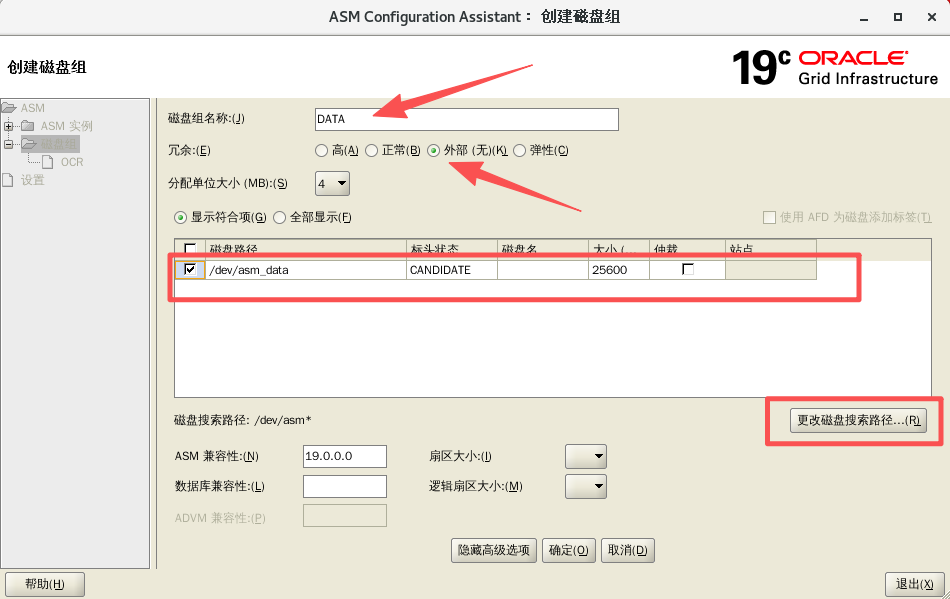The image size is (950, 599).
Task: Click the 设置 page icon
Action: tap(7, 180)
